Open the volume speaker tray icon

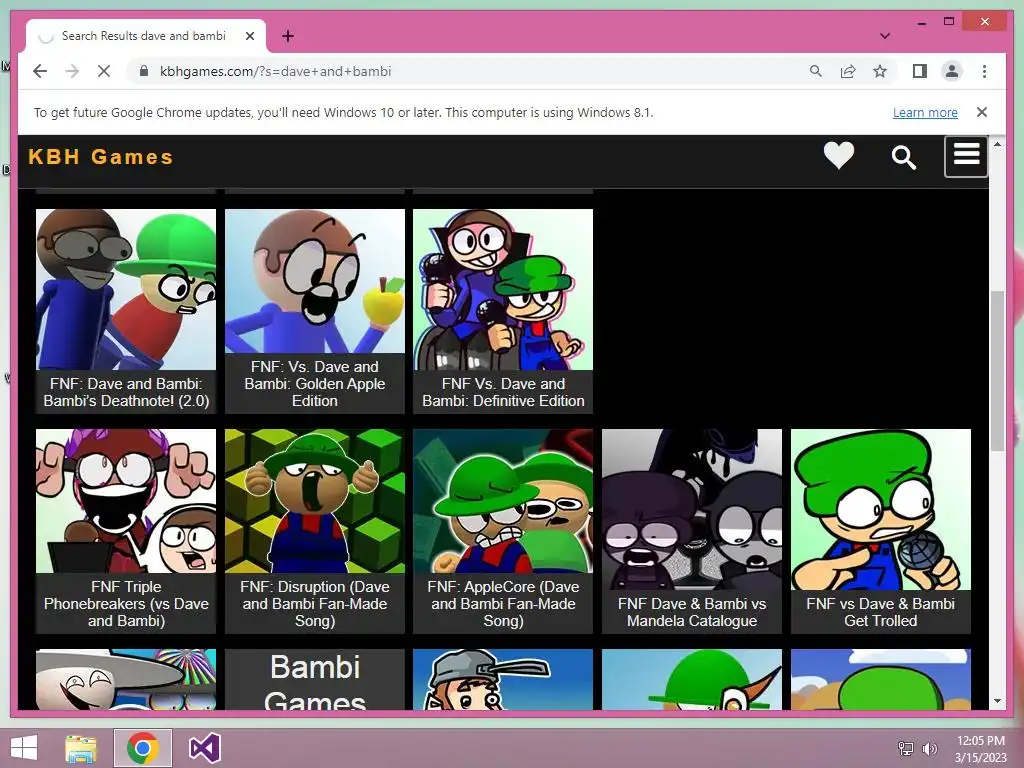click(x=929, y=748)
